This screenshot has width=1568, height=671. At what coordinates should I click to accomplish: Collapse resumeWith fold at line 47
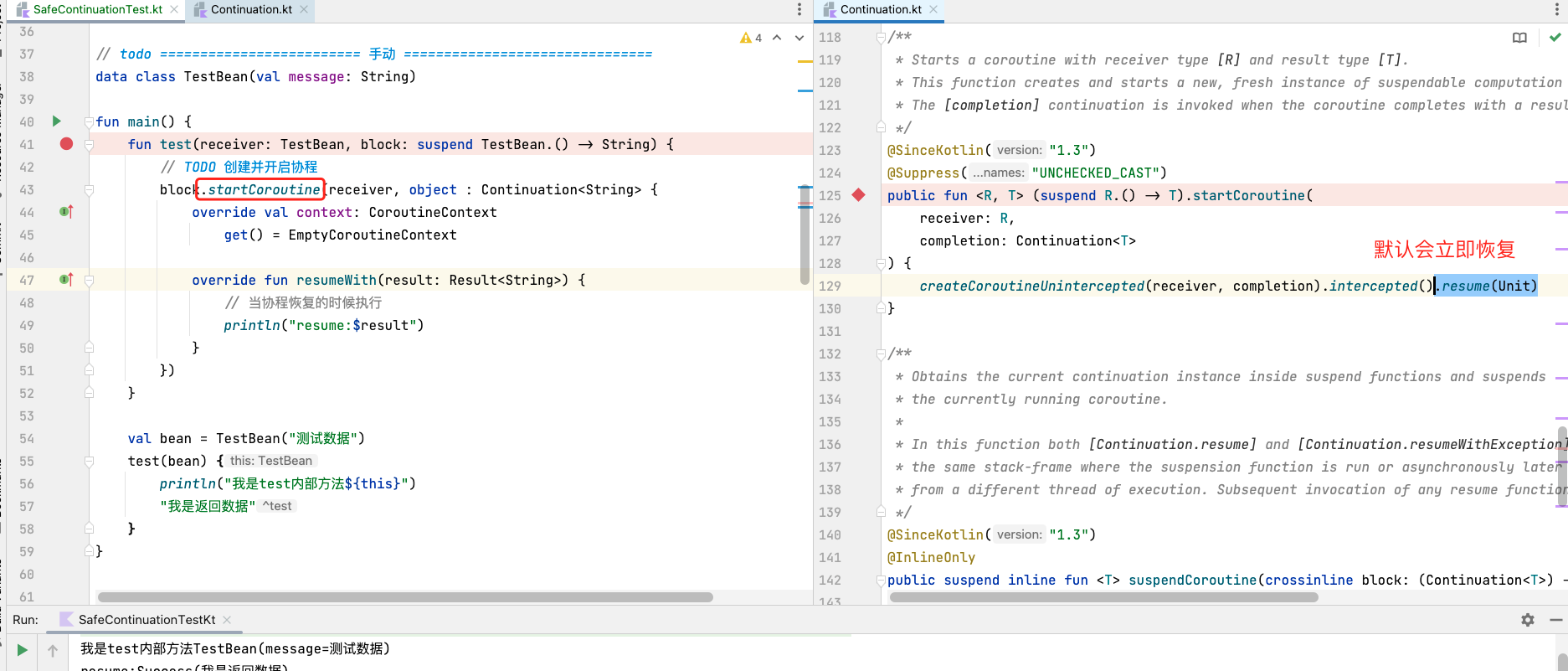click(89, 281)
